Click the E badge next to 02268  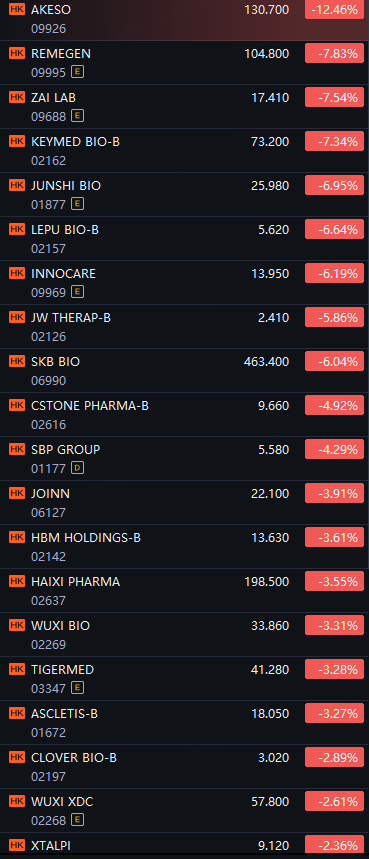(78, 820)
